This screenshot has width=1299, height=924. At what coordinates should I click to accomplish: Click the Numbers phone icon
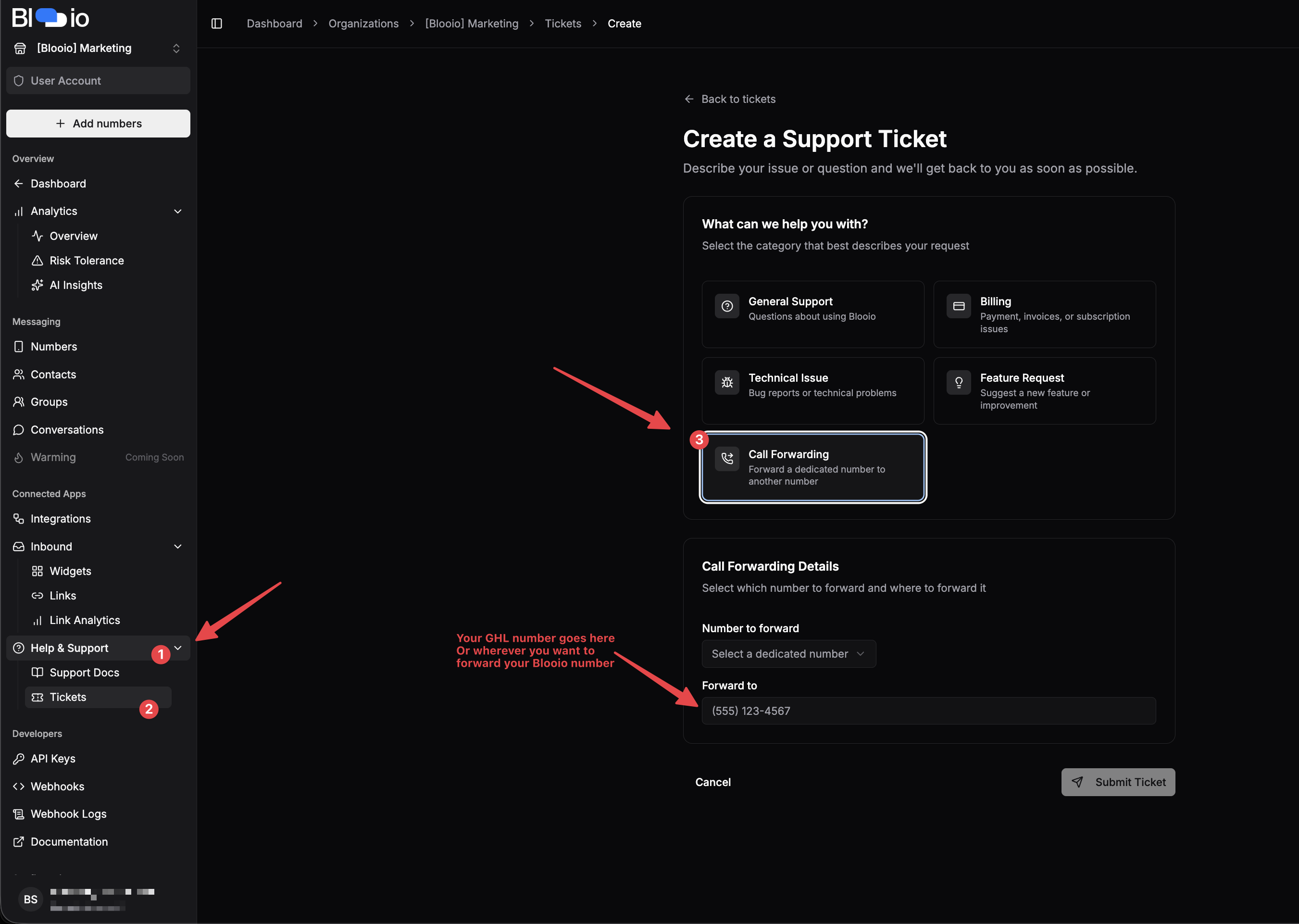coord(19,347)
